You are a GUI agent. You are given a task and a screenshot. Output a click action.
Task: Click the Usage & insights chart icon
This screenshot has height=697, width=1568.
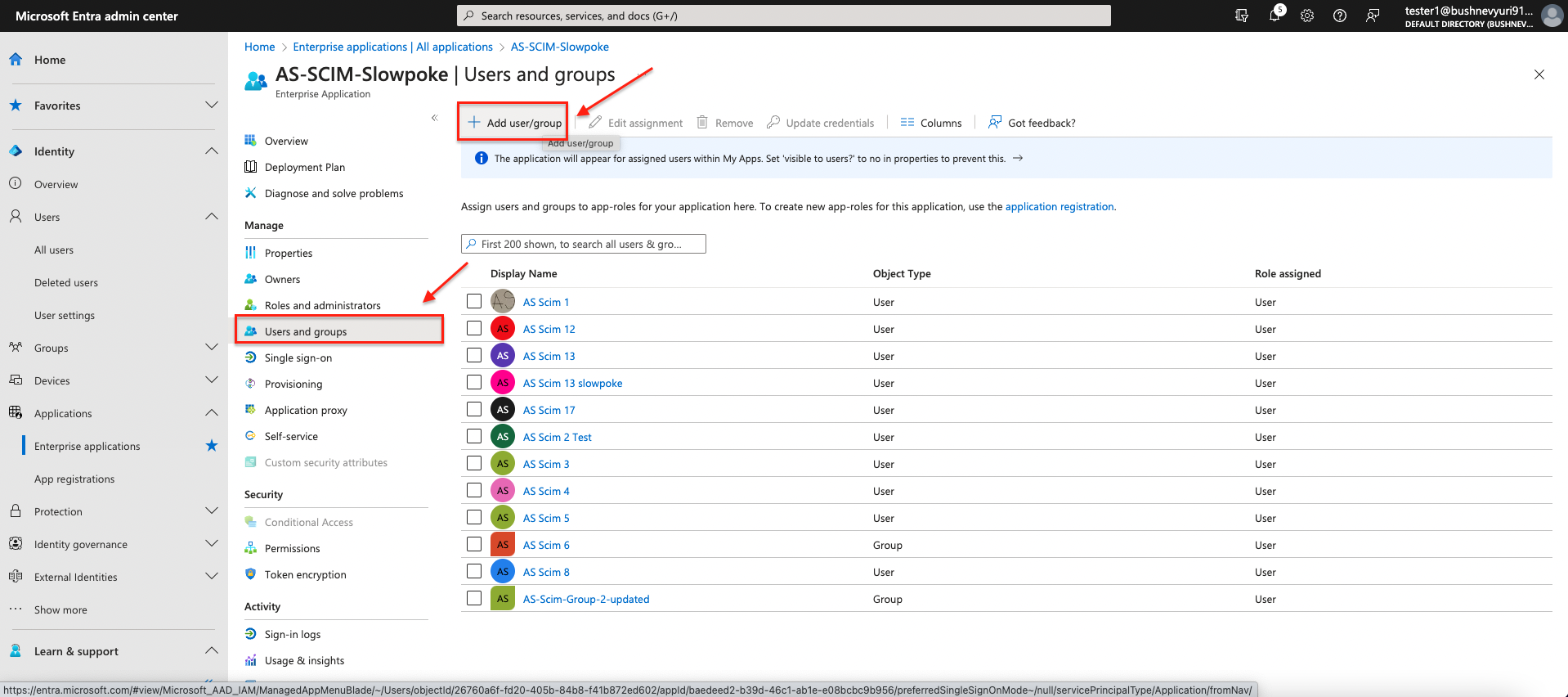251,659
